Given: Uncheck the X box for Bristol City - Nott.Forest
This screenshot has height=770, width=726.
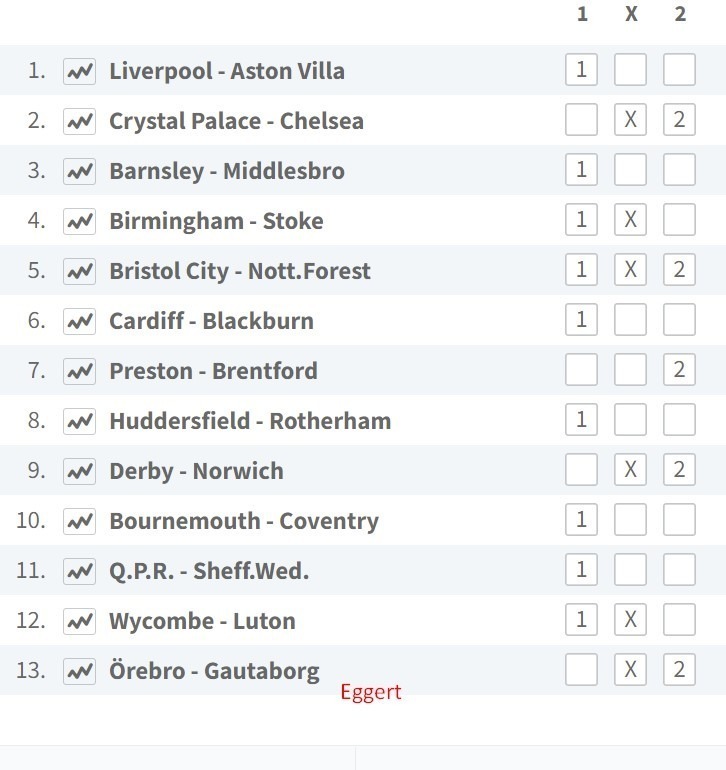Looking at the screenshot, I should pyautogui.click(x=630, y=270).
